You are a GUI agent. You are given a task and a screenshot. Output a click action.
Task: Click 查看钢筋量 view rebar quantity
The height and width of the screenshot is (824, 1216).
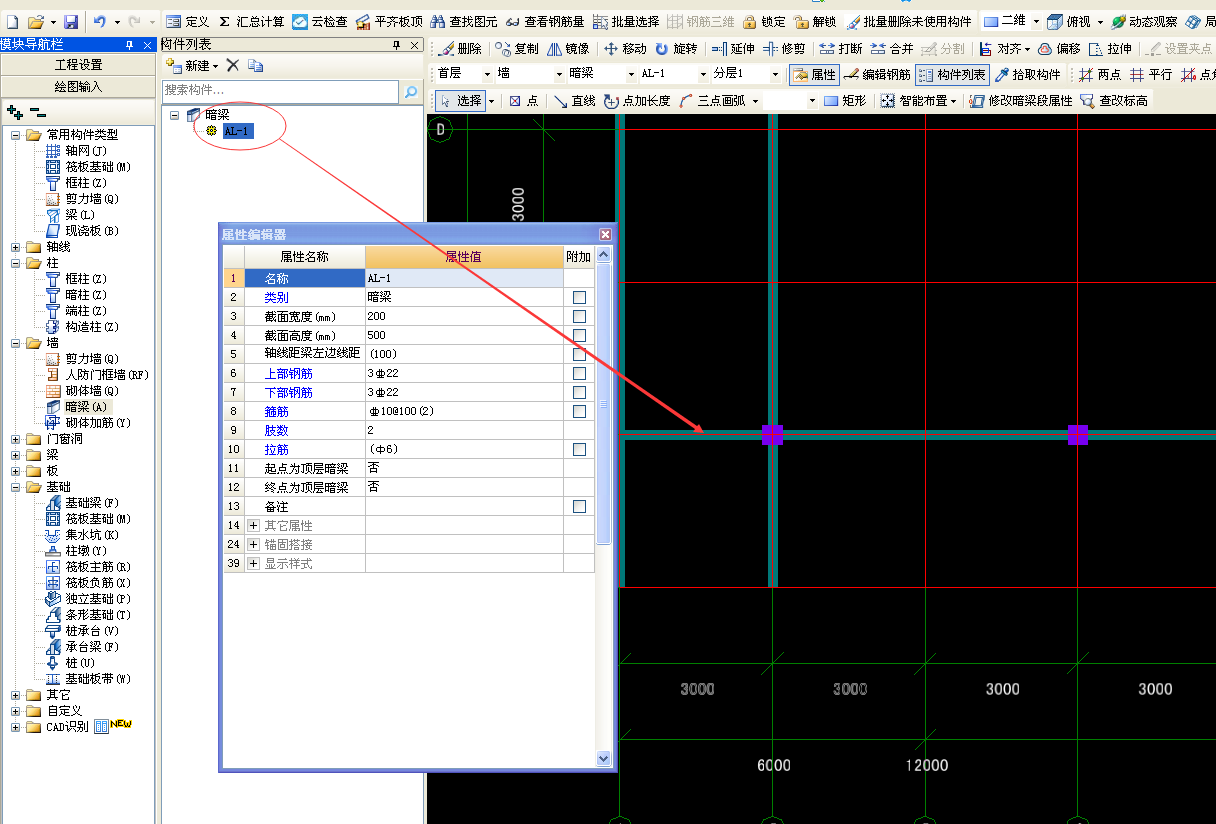click(545, 21)
